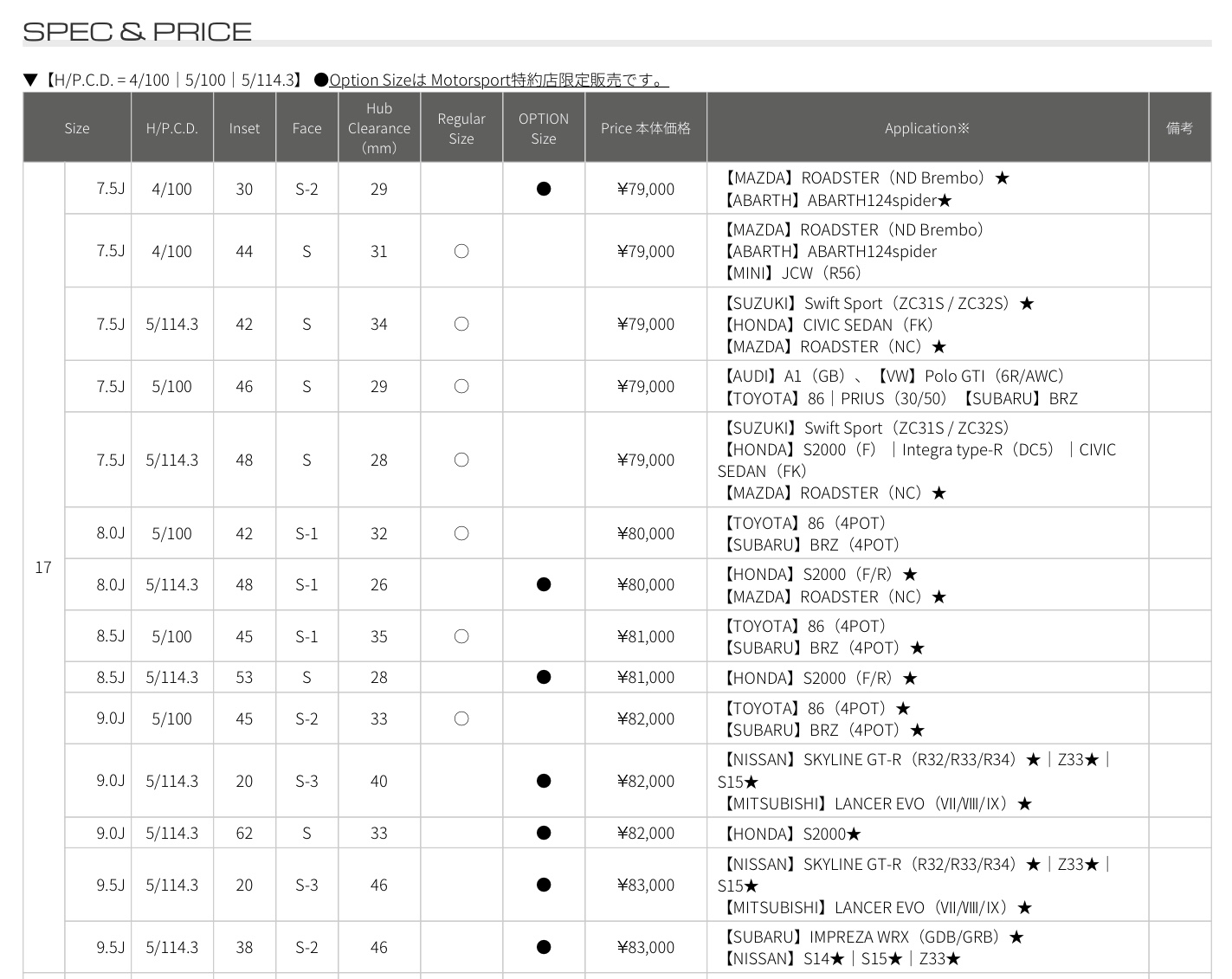Screen dimensions: 1232x979
Task: Click the 5/100 H/P.C.D. cell in the 8.5J row
Action: 172,636
